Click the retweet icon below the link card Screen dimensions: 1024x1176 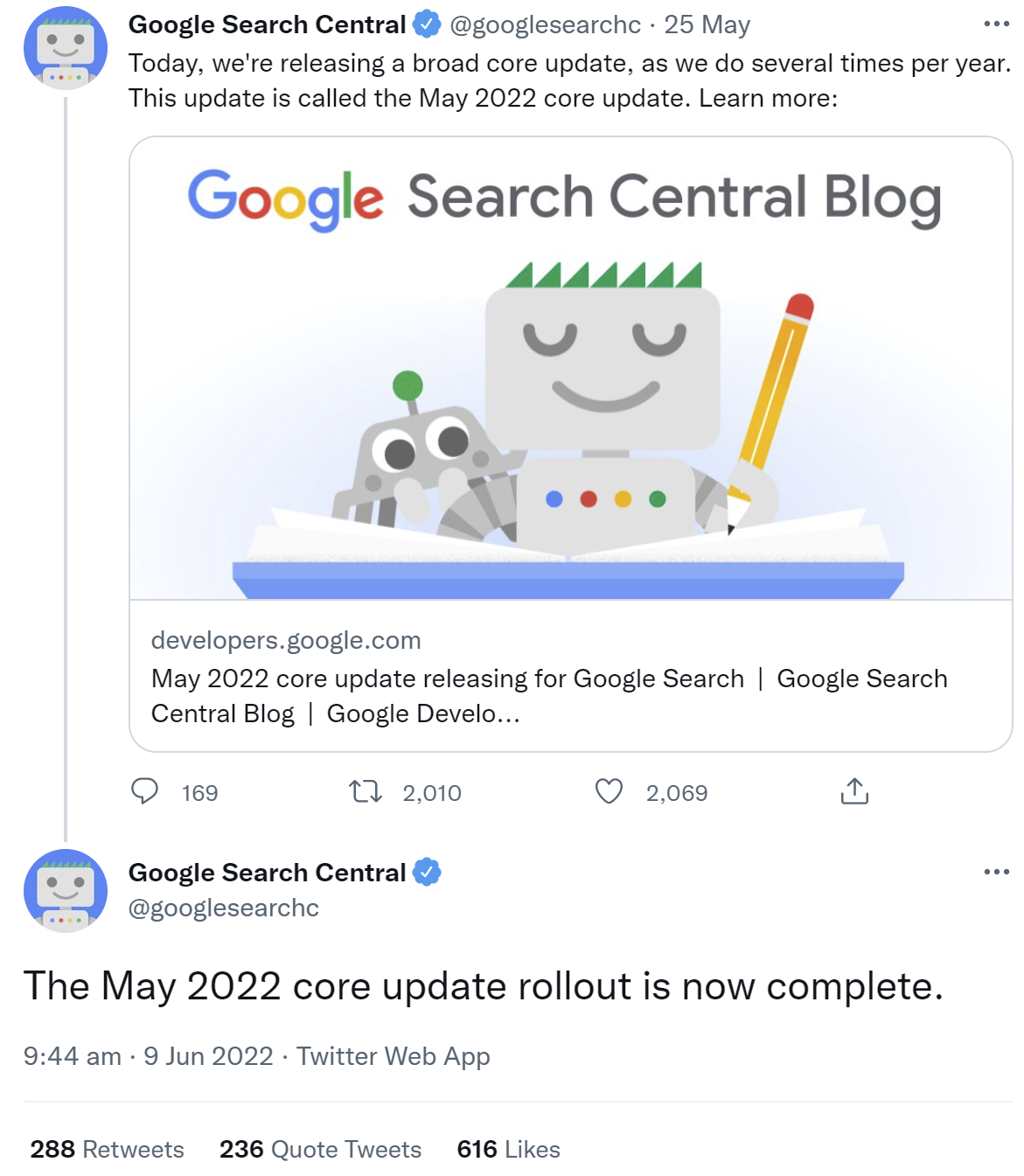tap(367, 792)
